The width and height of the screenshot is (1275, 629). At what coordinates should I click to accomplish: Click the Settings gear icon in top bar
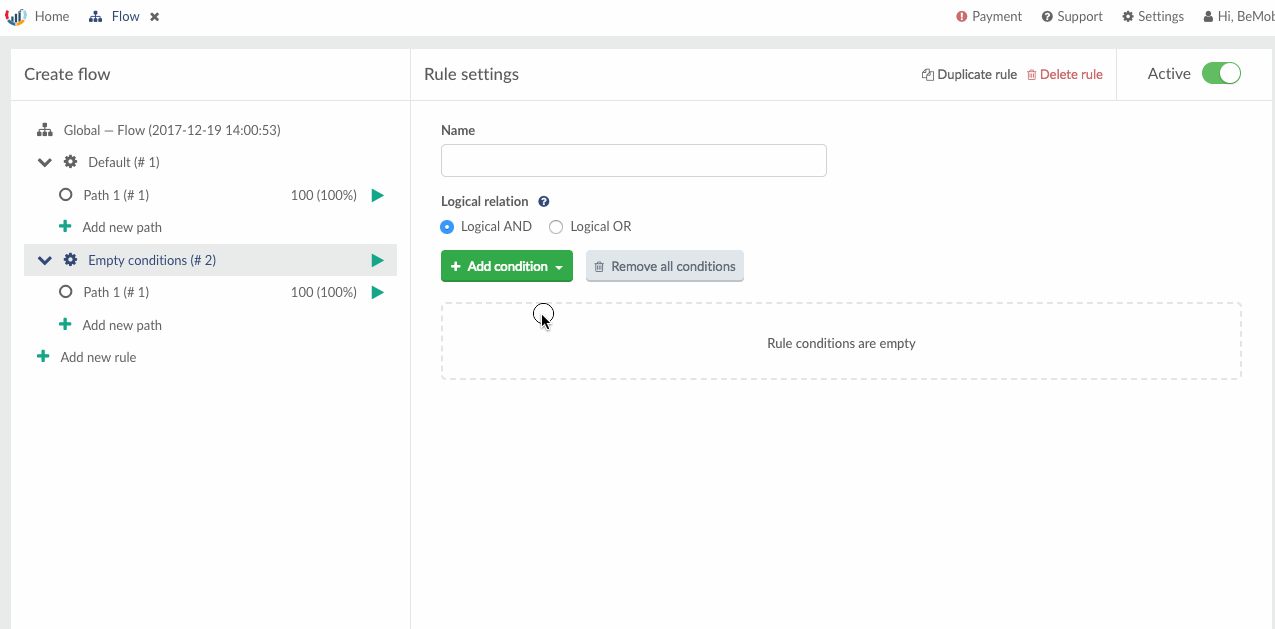pos(1128,16)
